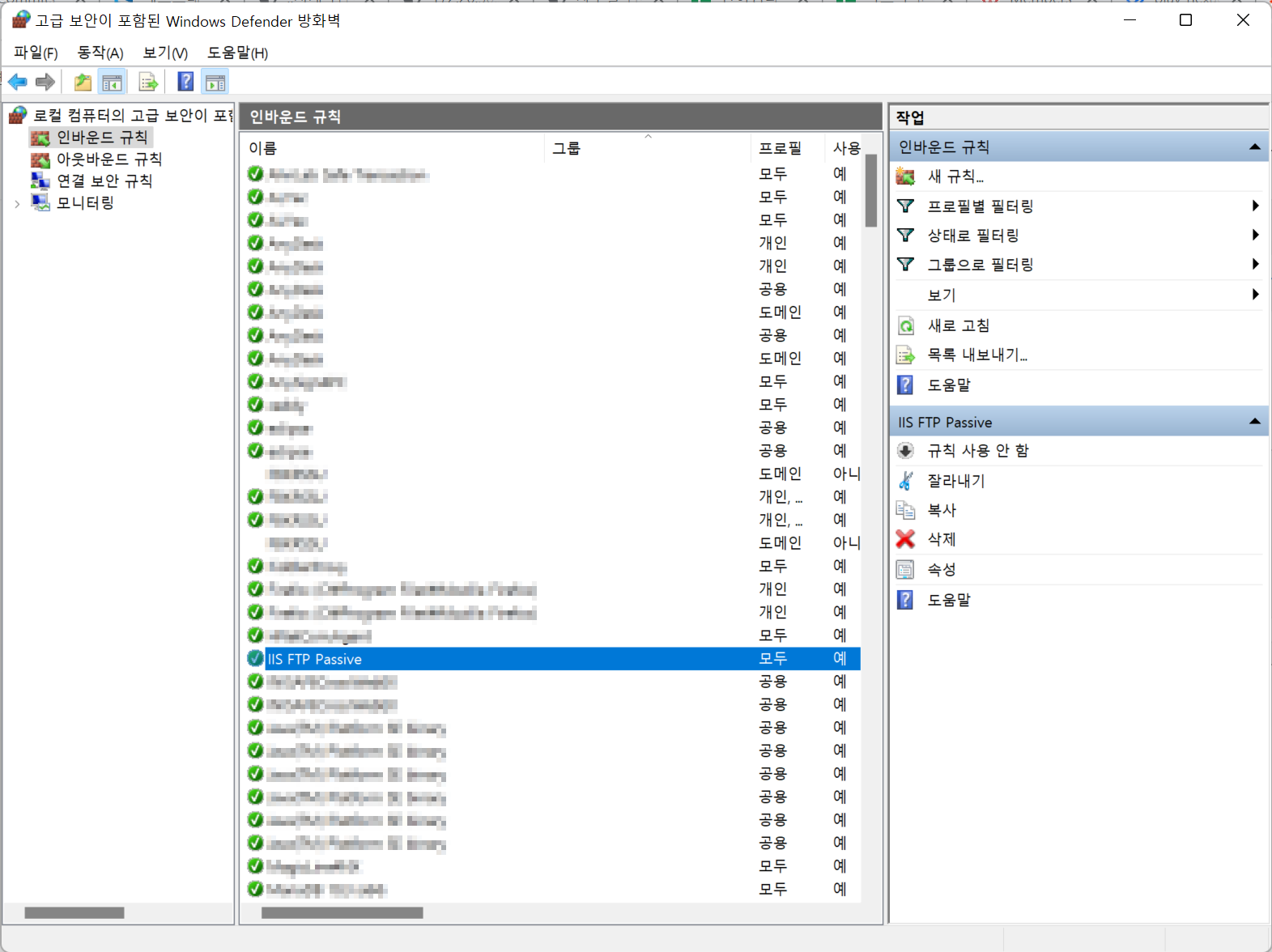Click the scissors icon for 잘라내기
Screen dimensions: 1272x952
[x=906, y=481]
